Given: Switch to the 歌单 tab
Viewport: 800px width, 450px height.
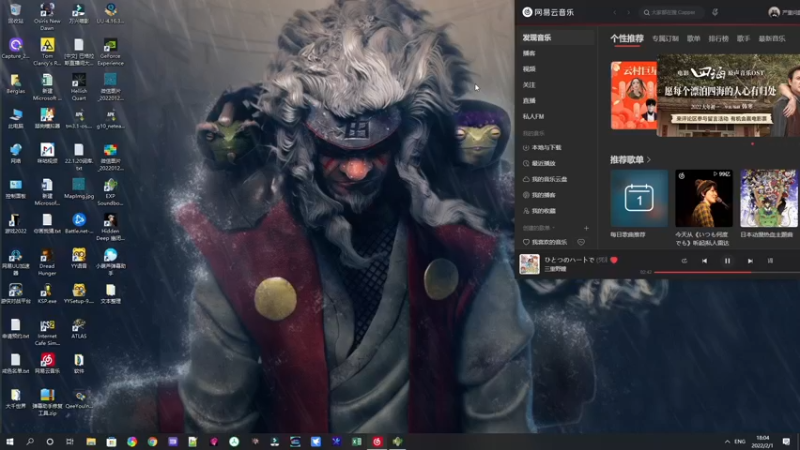Looking at the screenshot, I should tap(693, 38).
